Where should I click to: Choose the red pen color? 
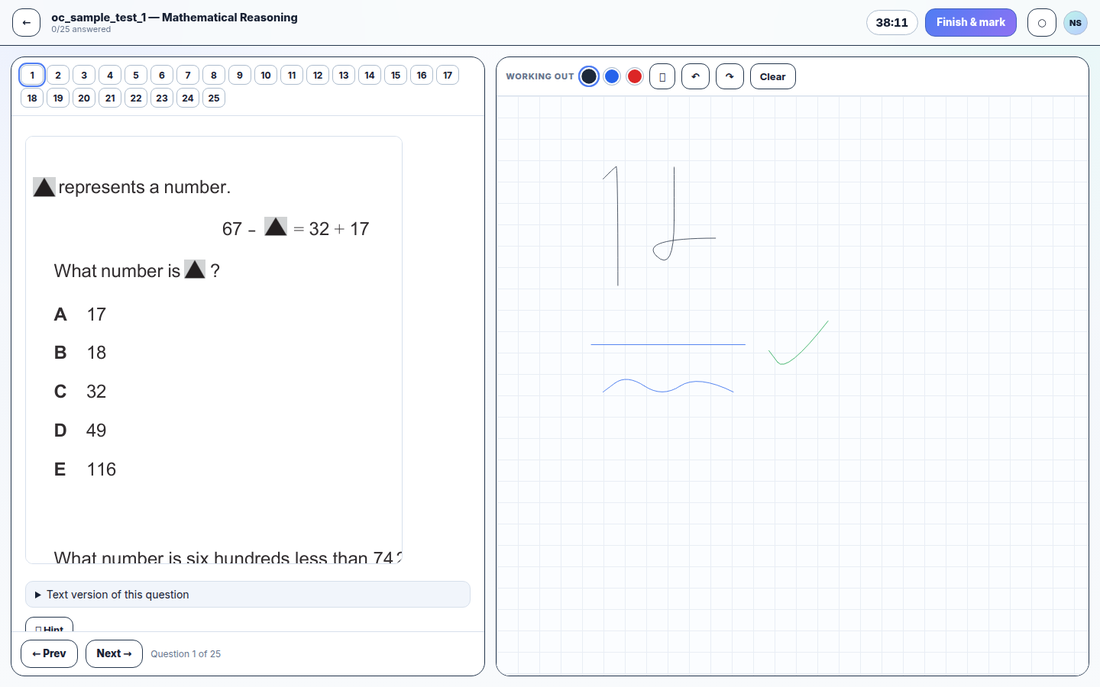(x=635, y=76)
